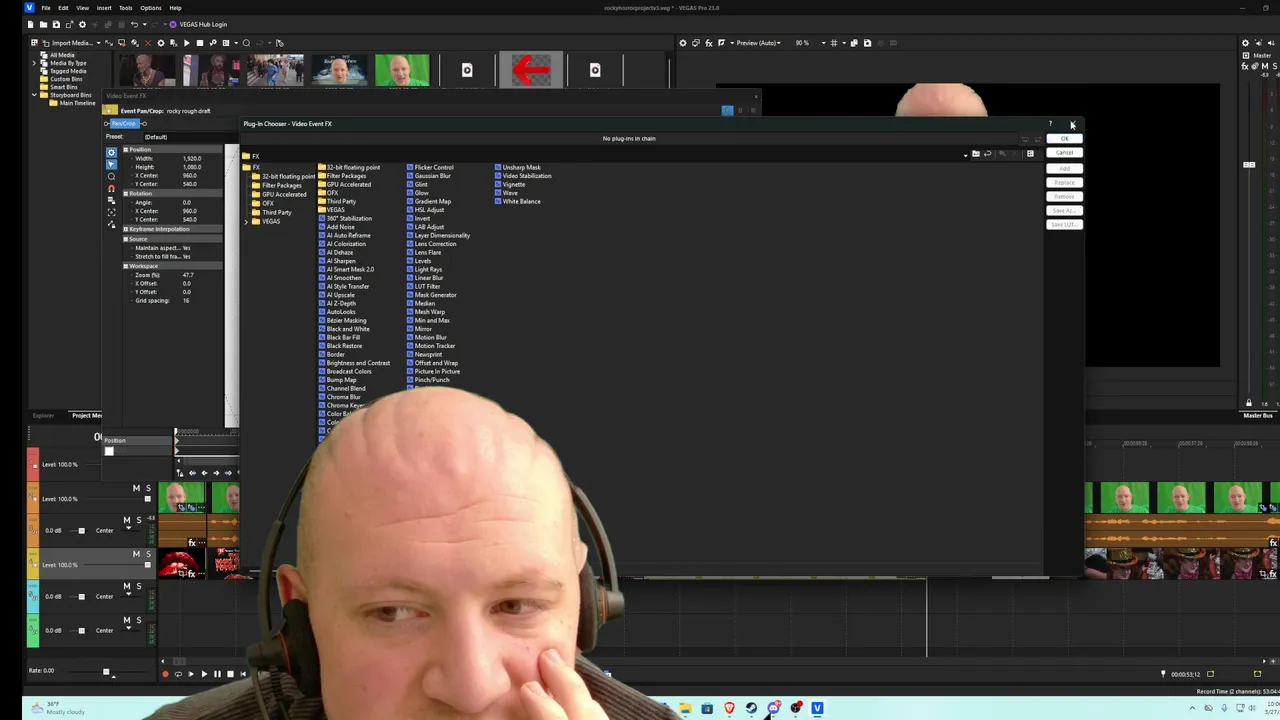Select the green screen media thumbnail
Viewport: 1280px width, 720px height.
(402, 70)
